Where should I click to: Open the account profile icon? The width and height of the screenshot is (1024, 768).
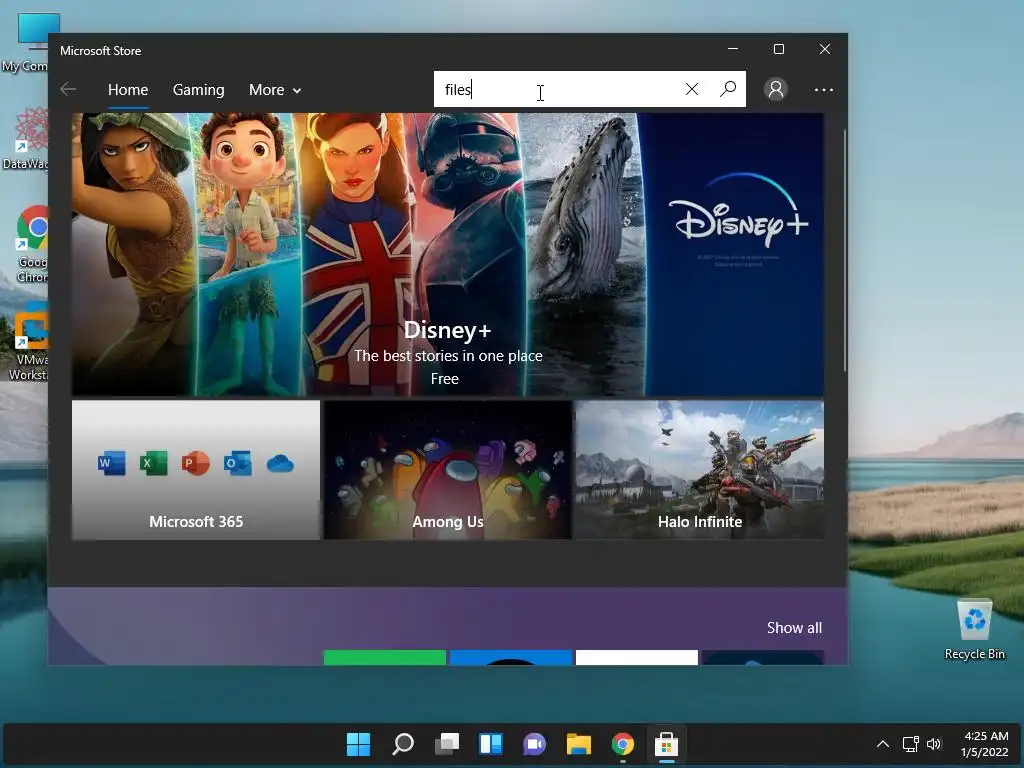[776, 89]
